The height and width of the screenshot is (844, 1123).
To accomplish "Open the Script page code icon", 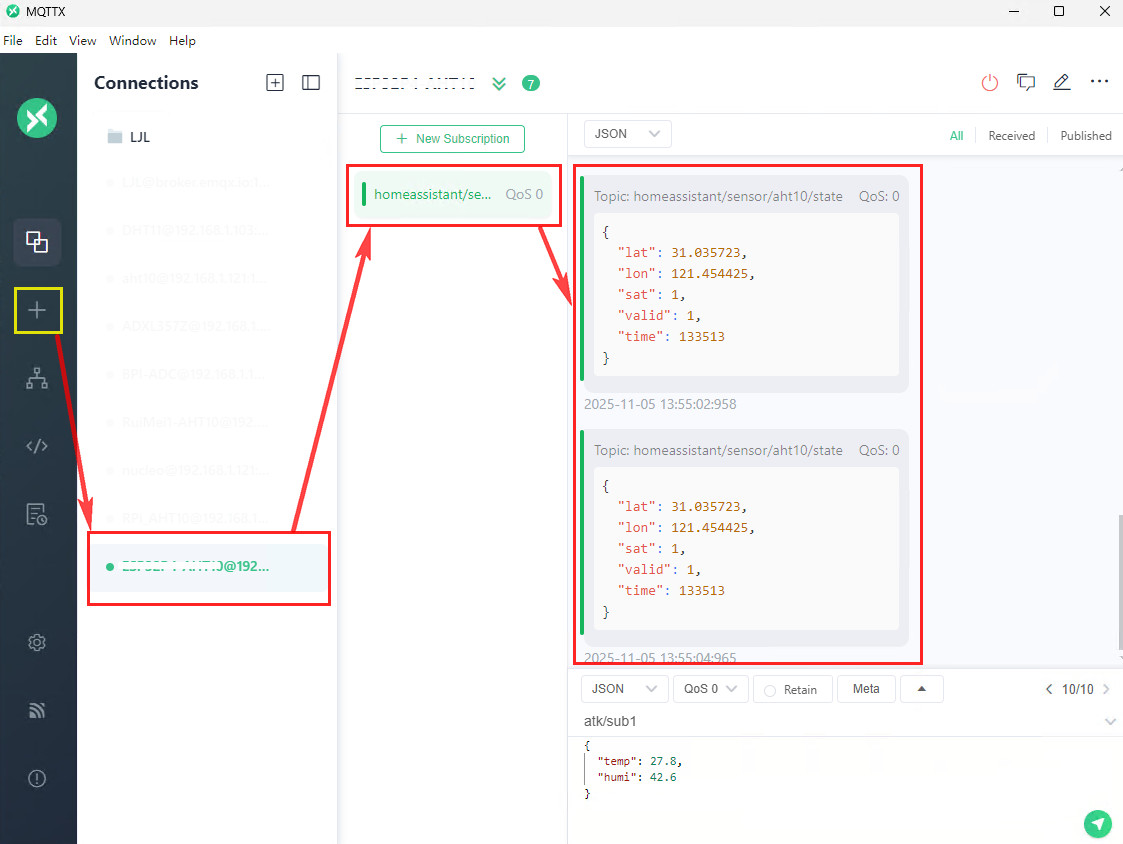I will 37,446.
